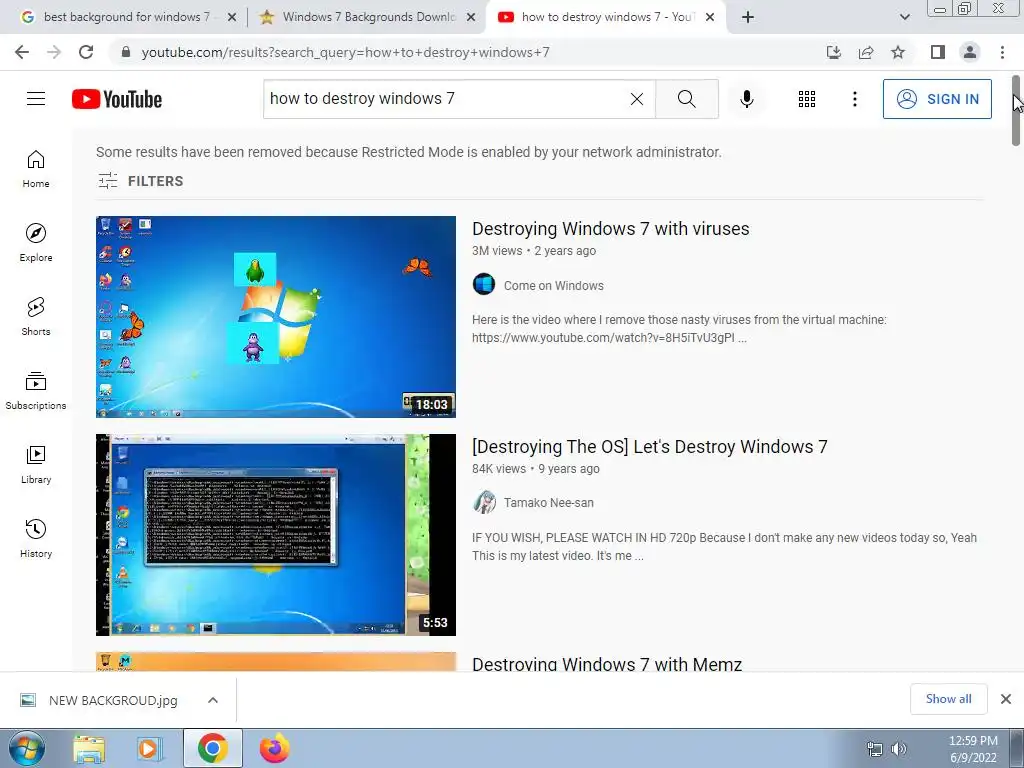Clear the search query with X icon
This screenshot has height=768, width=1024.
[637, 99]
